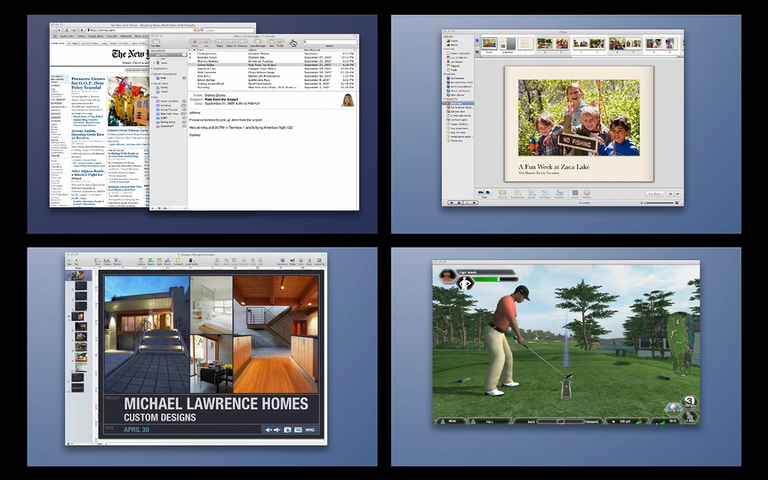
Task: Collapse the Albums section in iPhoto sidebar
Action: 444,74
